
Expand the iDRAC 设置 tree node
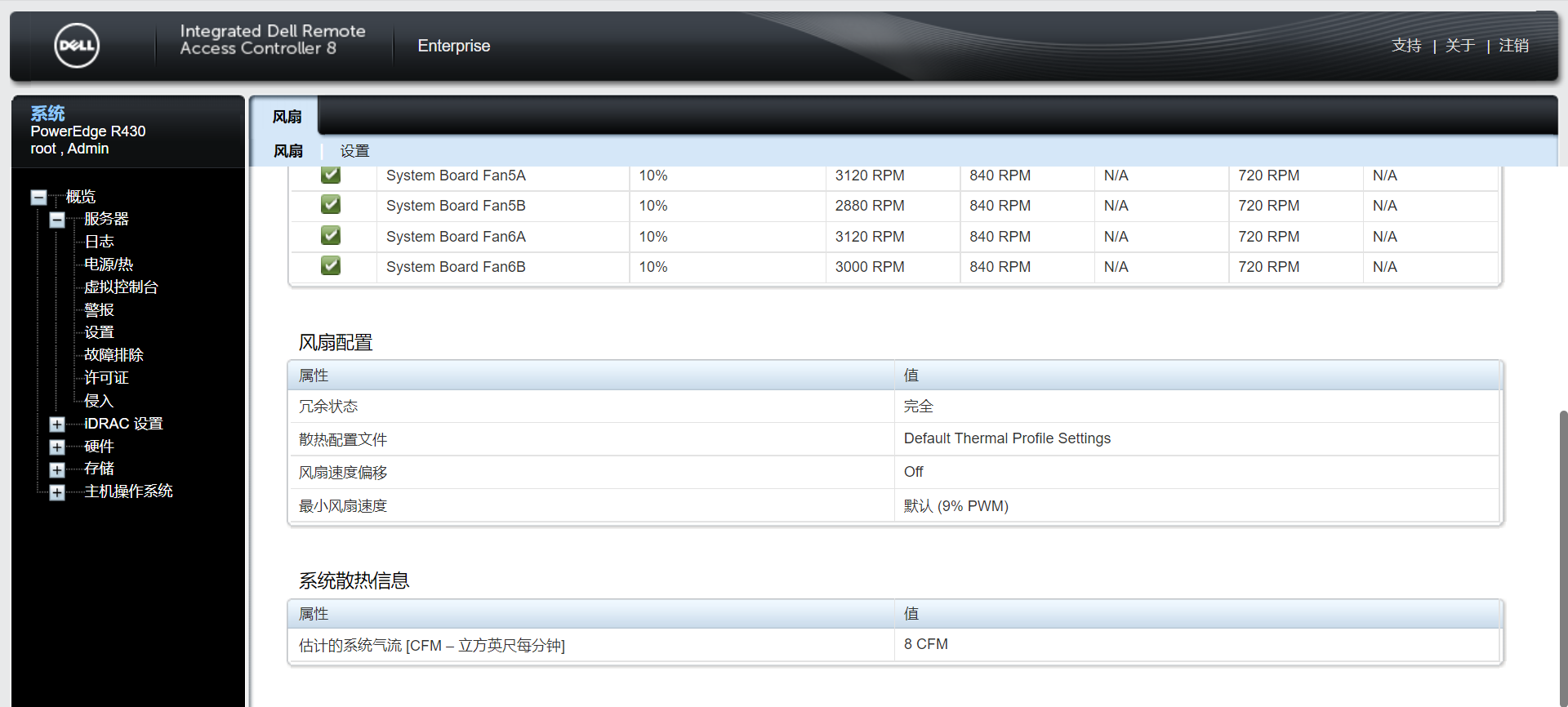pos(57,425)
